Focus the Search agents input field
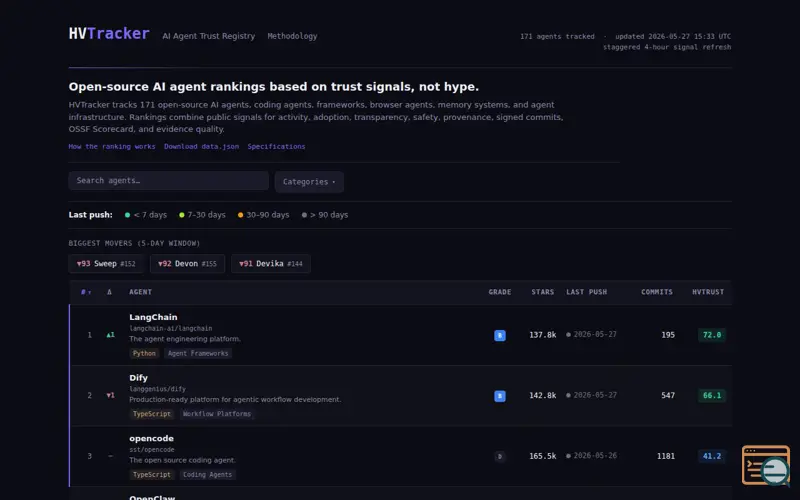This screenshot has width=800, height=500. pyautogui.click(x=168, y=181)
